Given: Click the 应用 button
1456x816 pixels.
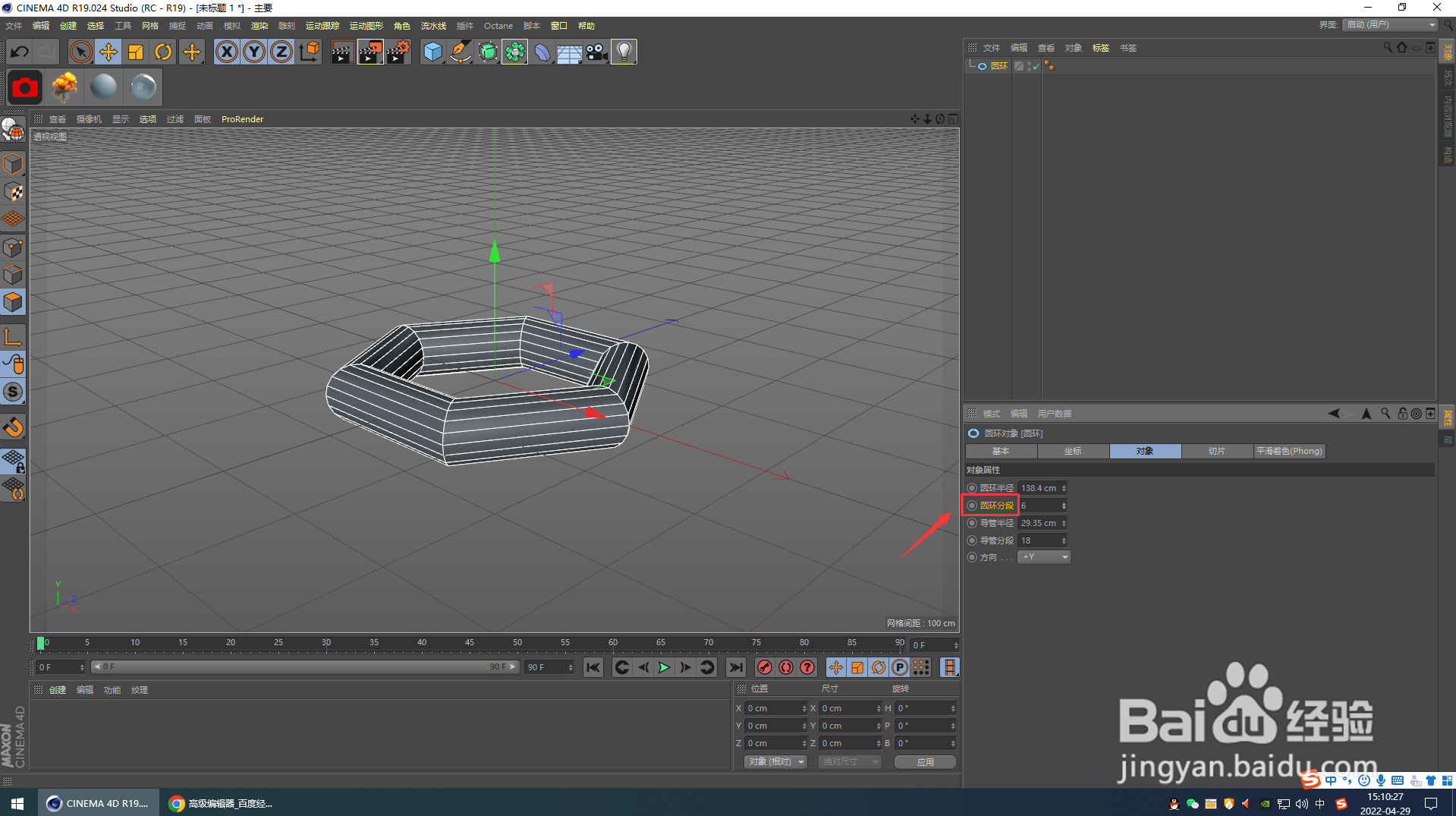Looking at the screenshot, I should [925, 761].
